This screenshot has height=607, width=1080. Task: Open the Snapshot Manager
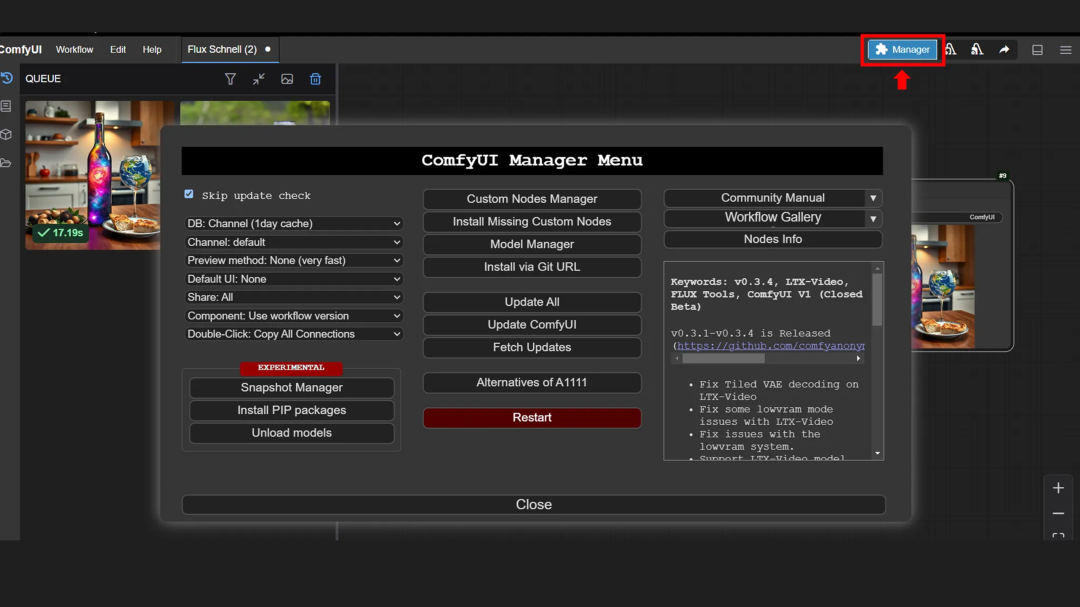[291, 387]
